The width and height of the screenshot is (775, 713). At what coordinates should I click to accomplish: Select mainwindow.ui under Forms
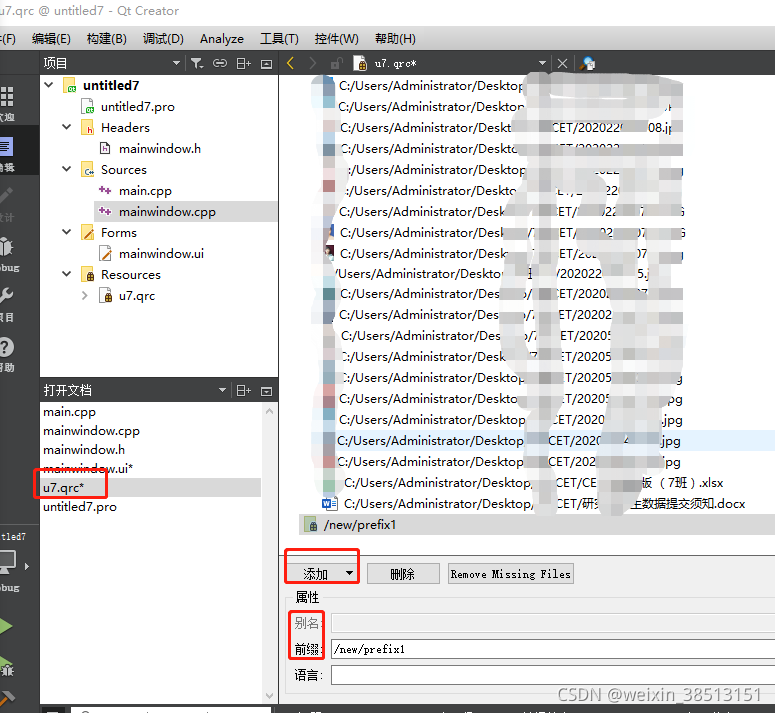[161, 253]
